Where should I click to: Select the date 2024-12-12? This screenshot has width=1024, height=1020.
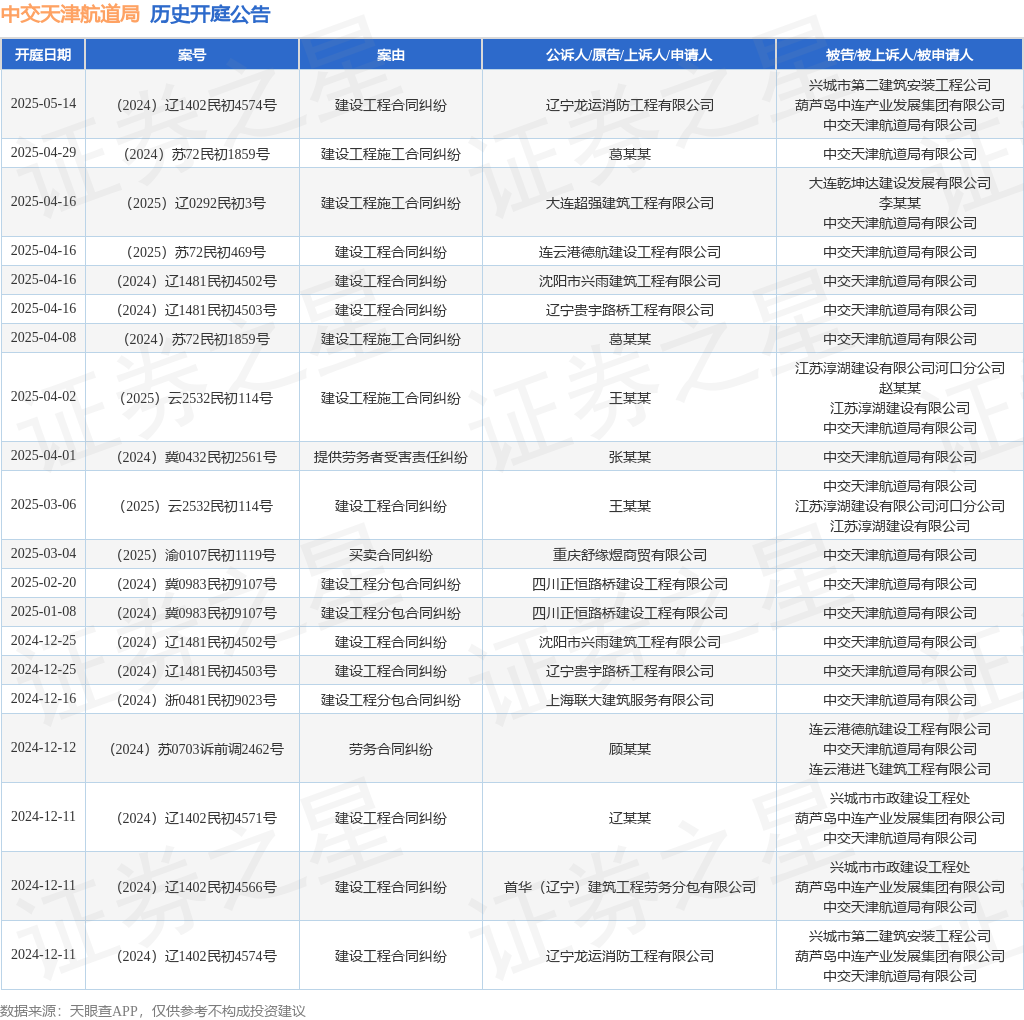pyautogui.click(x=43, y=748)
